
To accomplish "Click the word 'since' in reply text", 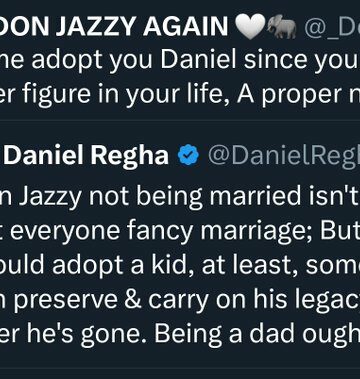I will (274, 59).
